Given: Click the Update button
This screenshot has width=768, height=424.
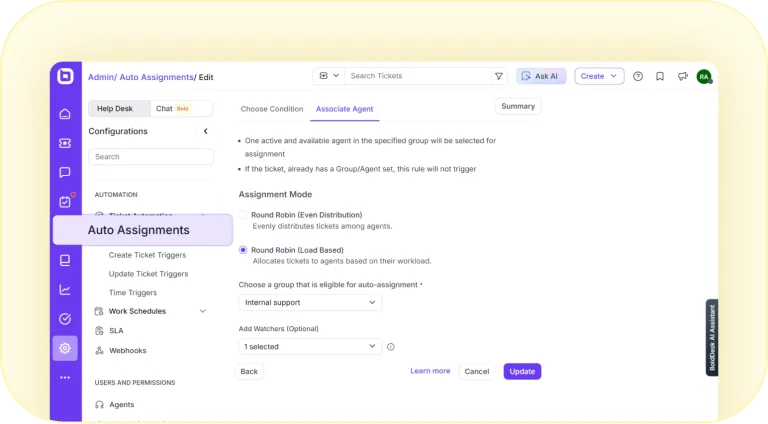Looking at the screenshot, I should pos(522,372).
